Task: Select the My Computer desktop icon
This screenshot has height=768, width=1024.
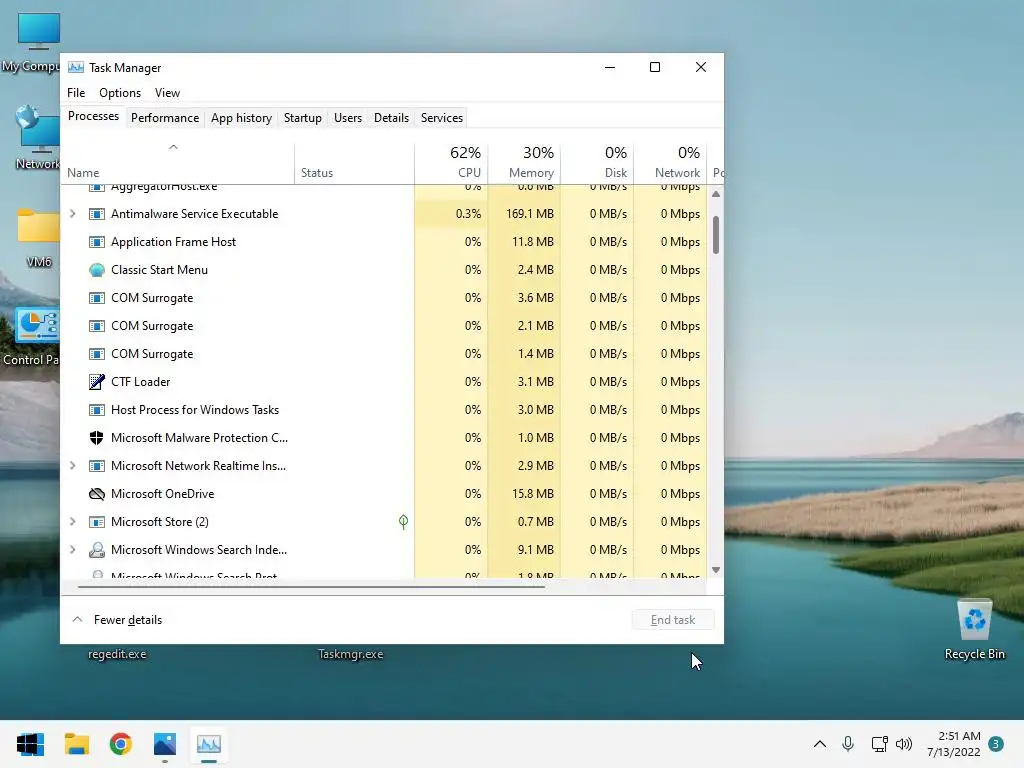Action: tap(31, 42)
